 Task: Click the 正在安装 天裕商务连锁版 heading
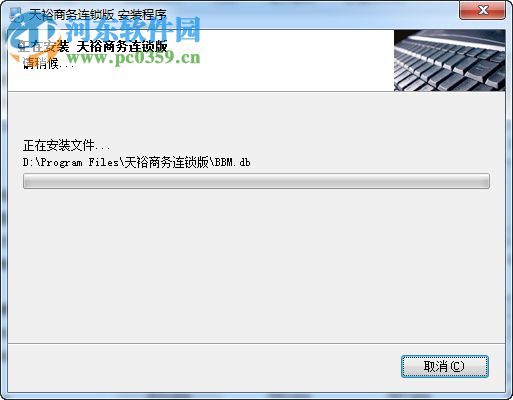[x=92, y=46]
